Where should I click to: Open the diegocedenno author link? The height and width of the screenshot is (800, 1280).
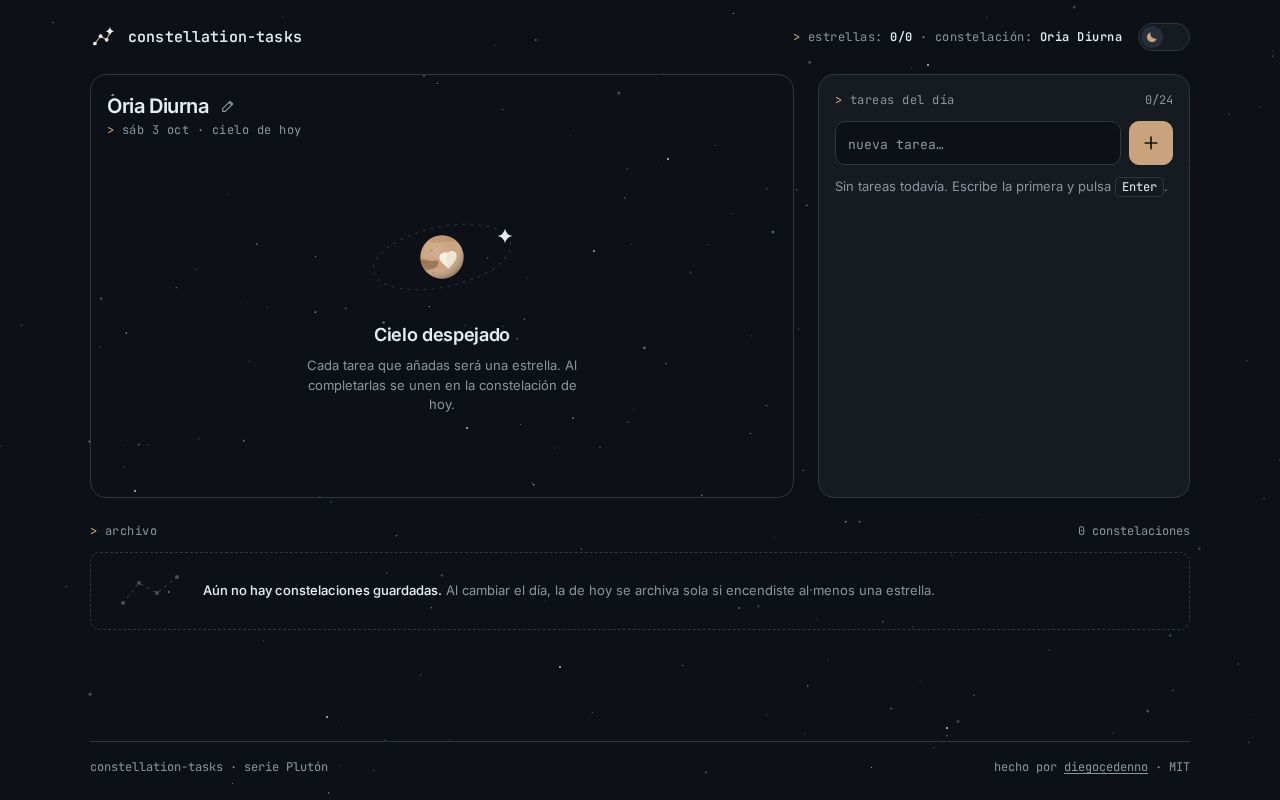[1106, 767]
